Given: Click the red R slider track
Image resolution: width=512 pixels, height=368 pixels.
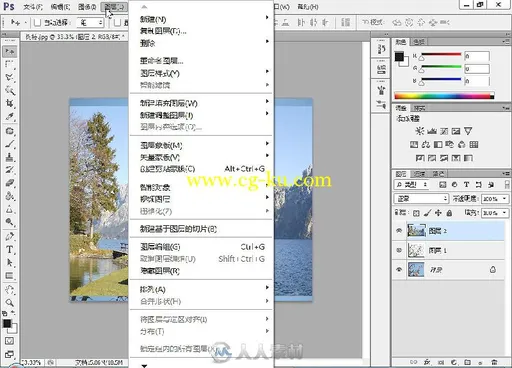Looking at the screenshot, I should (x=441, y=54).
